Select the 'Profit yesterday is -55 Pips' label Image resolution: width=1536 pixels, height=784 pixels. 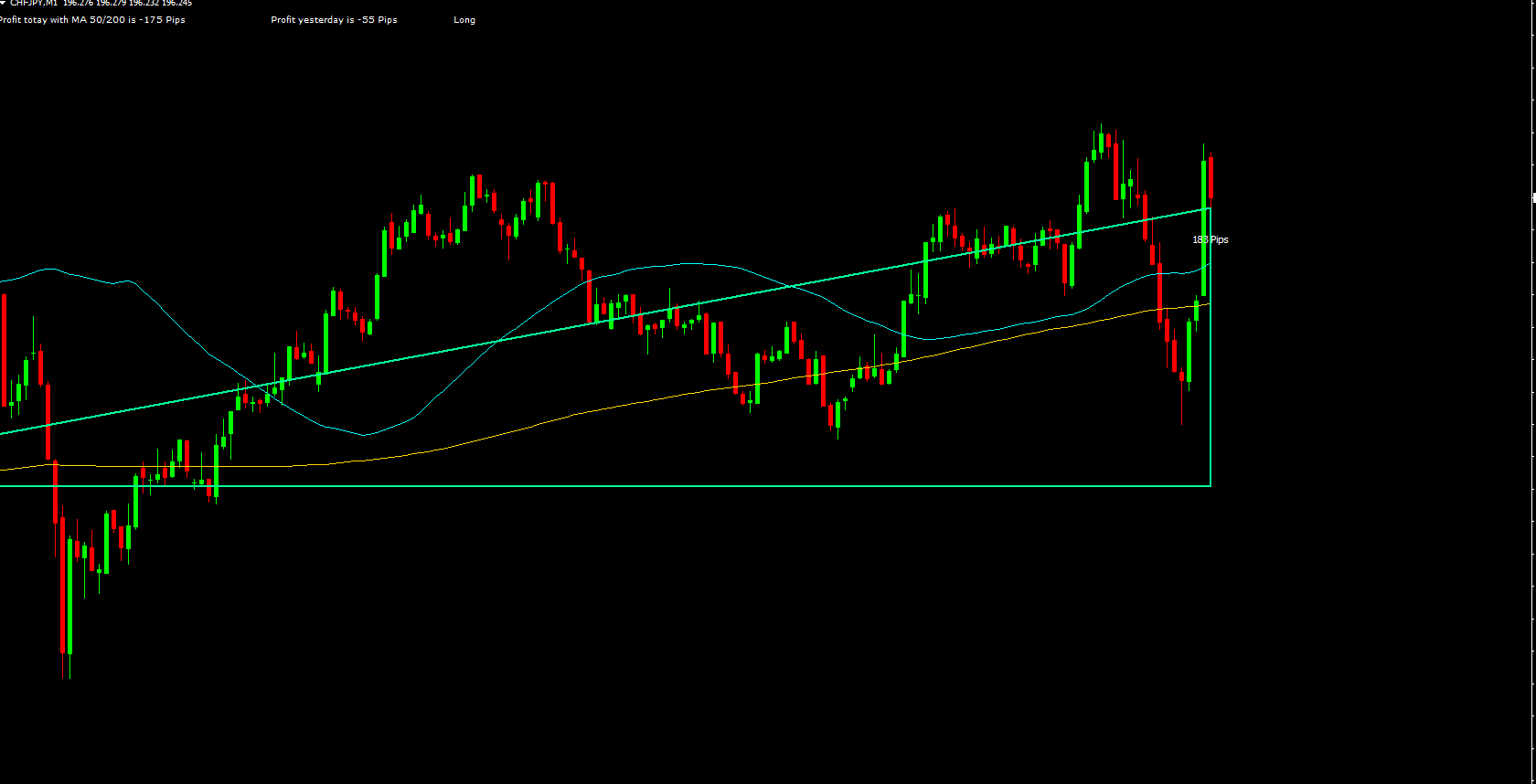point(334,20)
